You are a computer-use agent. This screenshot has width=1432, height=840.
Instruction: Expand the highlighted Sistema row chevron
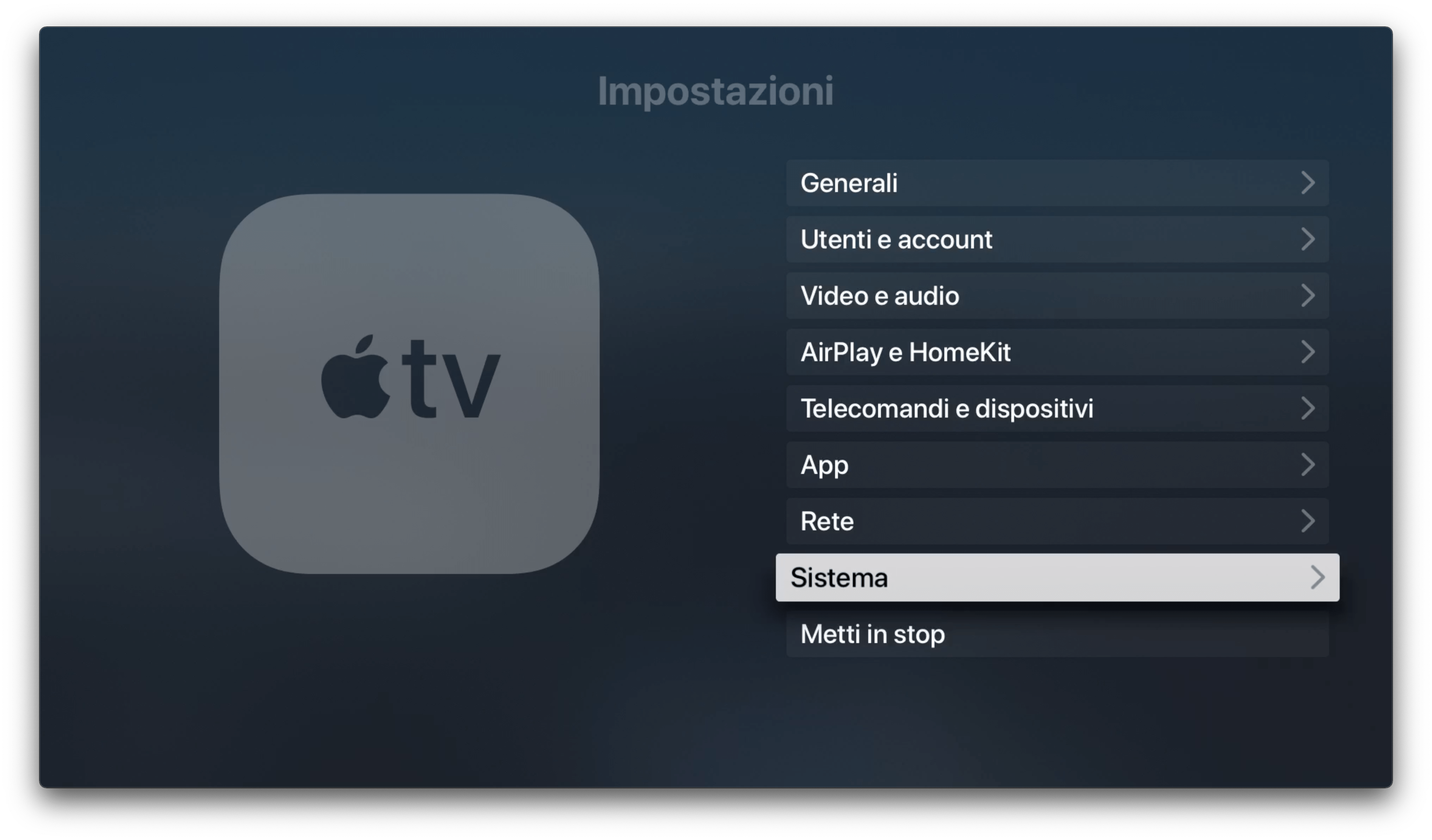click(1318, 577)
